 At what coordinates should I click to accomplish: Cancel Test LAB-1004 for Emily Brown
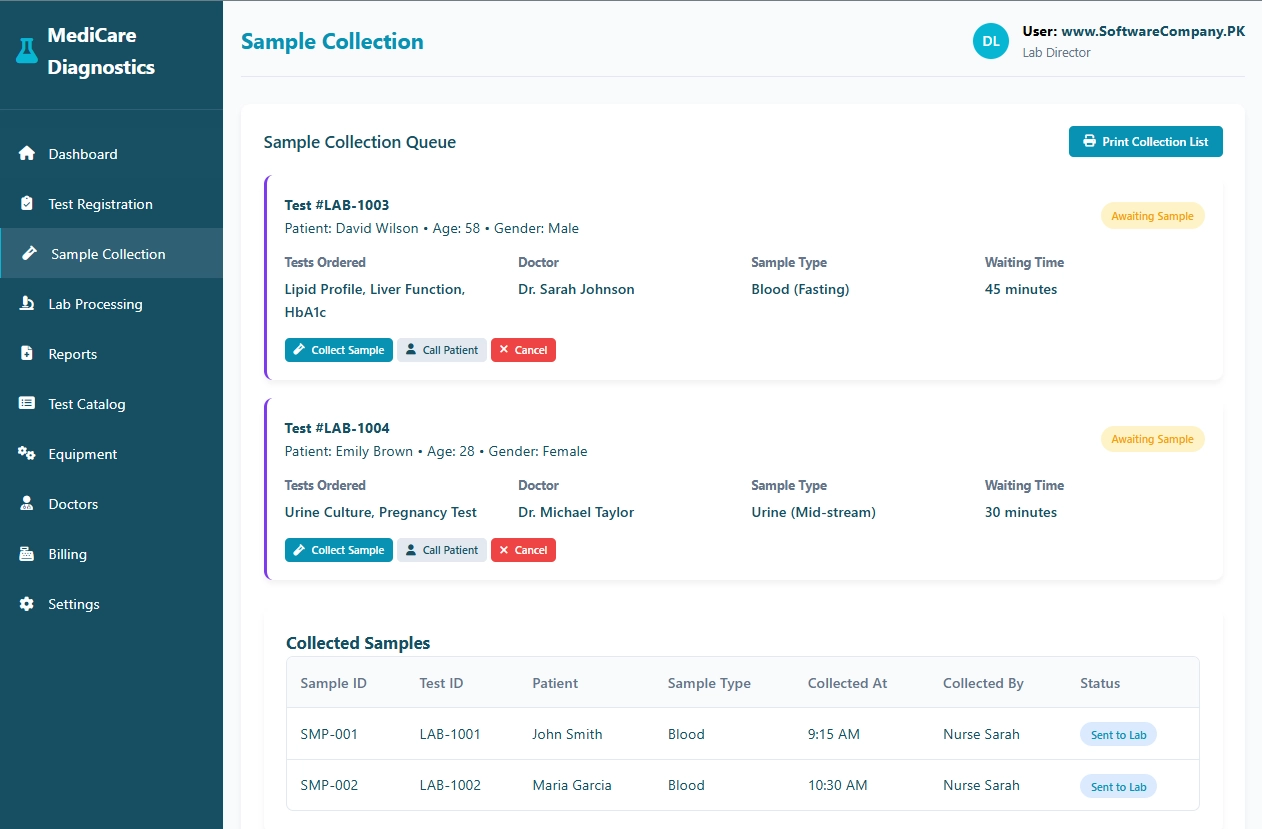tap(523, 550)
